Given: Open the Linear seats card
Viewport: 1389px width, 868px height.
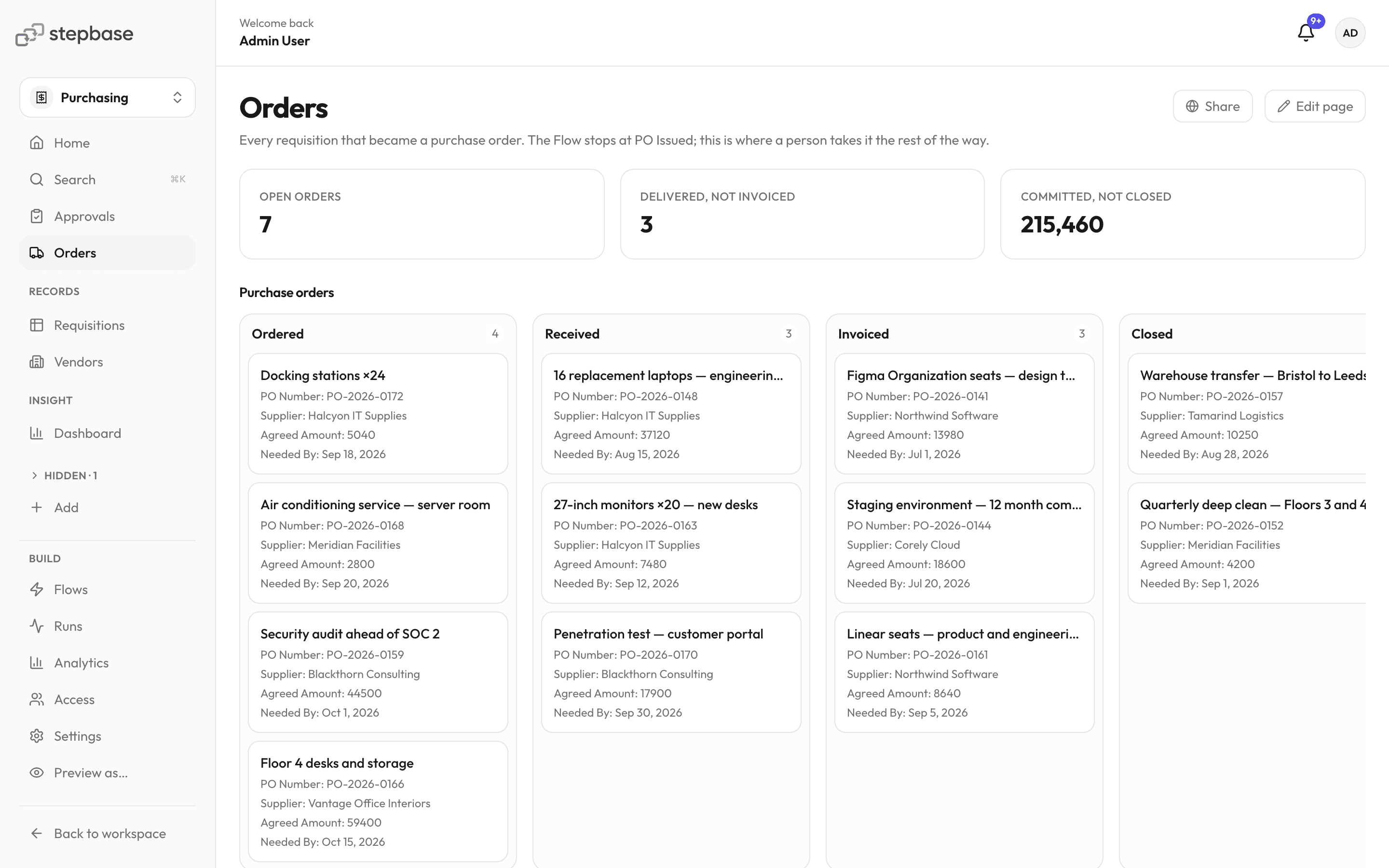Looking at the screenshot, I should pos(964,672).
